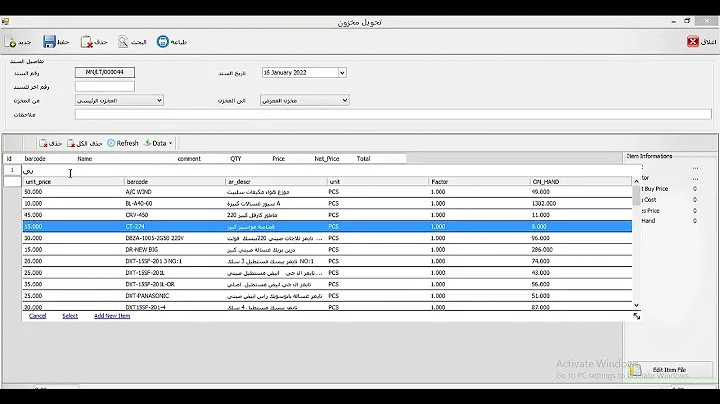720x404 pixels.
Task: Click the lookup barcode column header above A/C WIND
Action: coord(175,182)
